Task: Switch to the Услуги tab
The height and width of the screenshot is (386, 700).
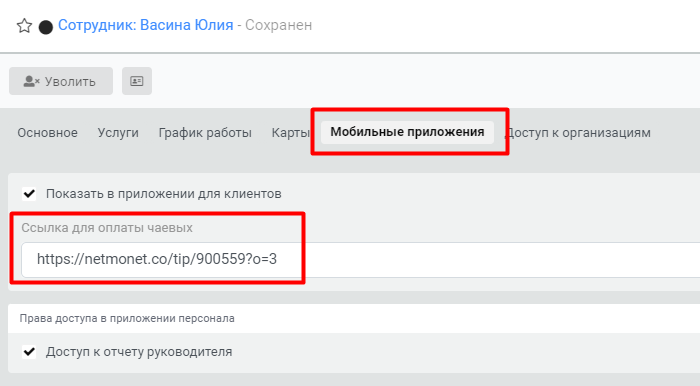Action: click(x=118, y=133)
